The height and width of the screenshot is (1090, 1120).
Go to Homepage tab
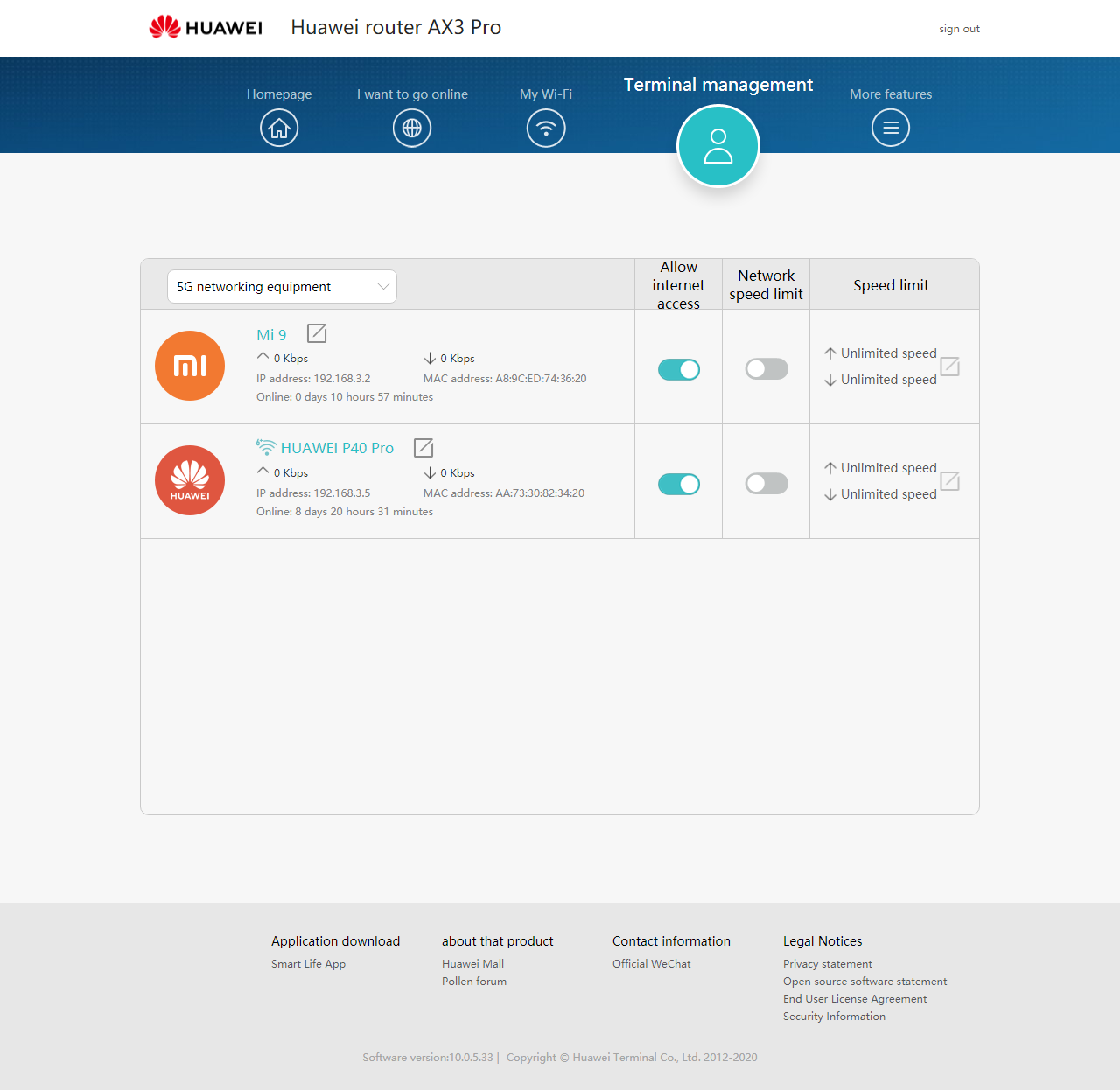pos(279,94)
